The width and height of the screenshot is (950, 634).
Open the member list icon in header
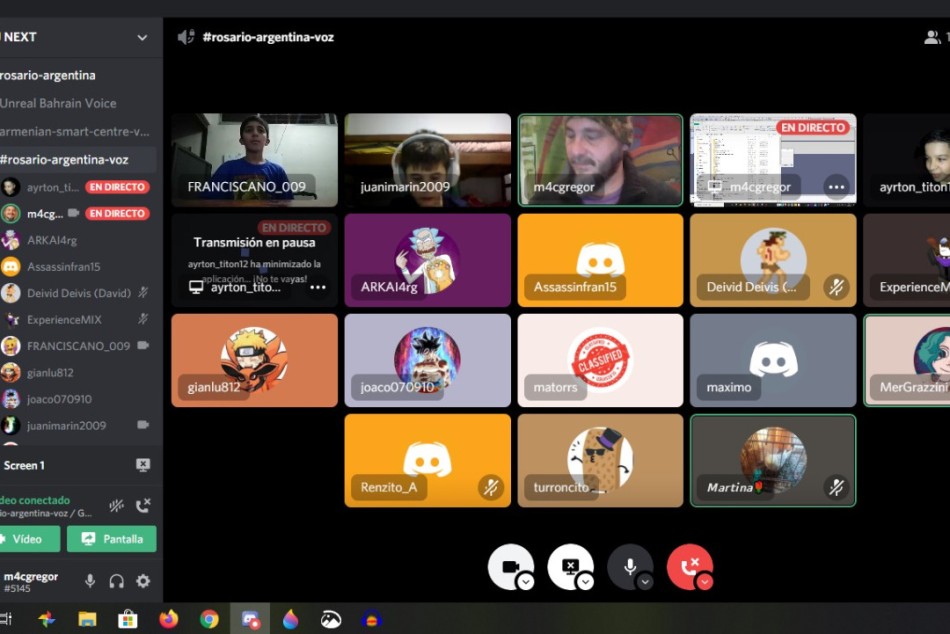(x=932, y=37)
